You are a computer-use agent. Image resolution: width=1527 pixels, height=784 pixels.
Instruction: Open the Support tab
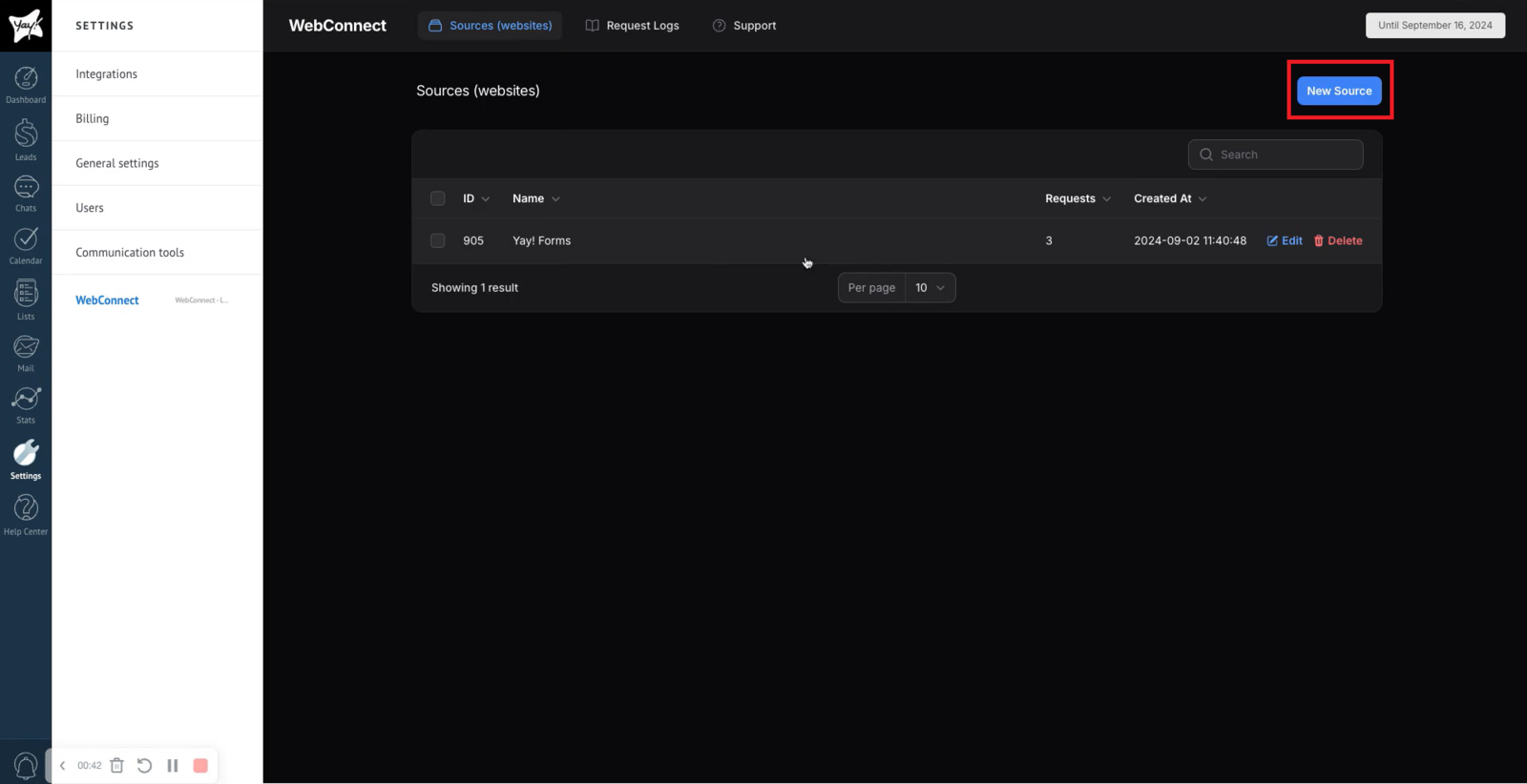(744, 26)
